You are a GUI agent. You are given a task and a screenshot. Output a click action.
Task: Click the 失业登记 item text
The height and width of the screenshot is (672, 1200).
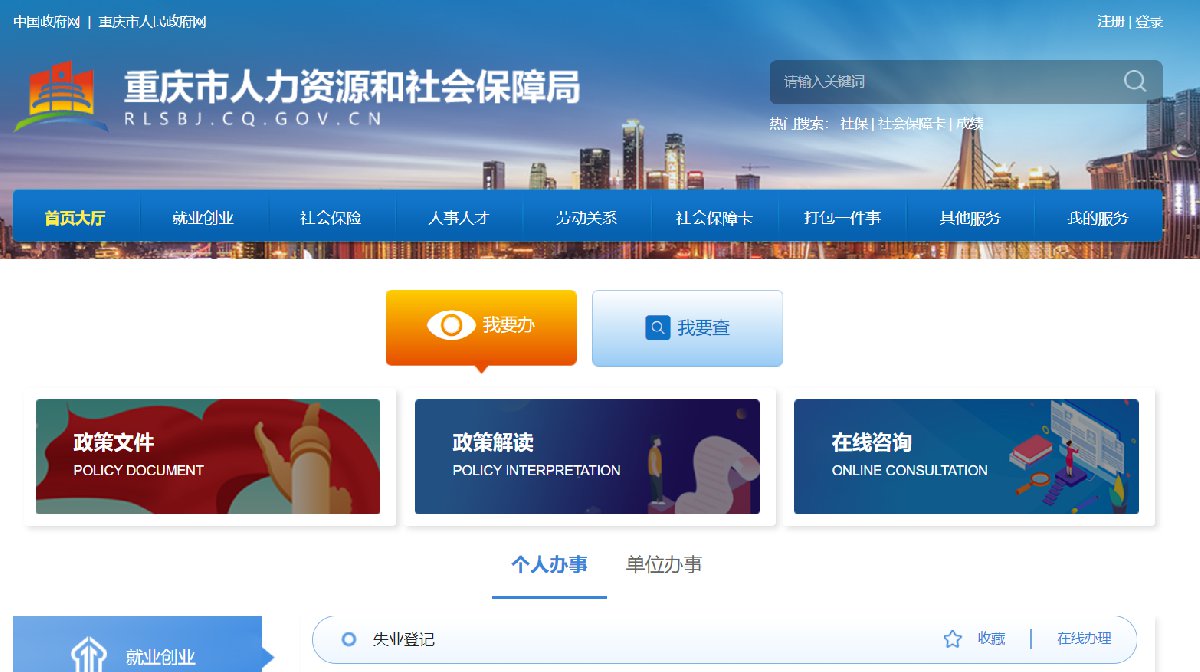(403, 639)
